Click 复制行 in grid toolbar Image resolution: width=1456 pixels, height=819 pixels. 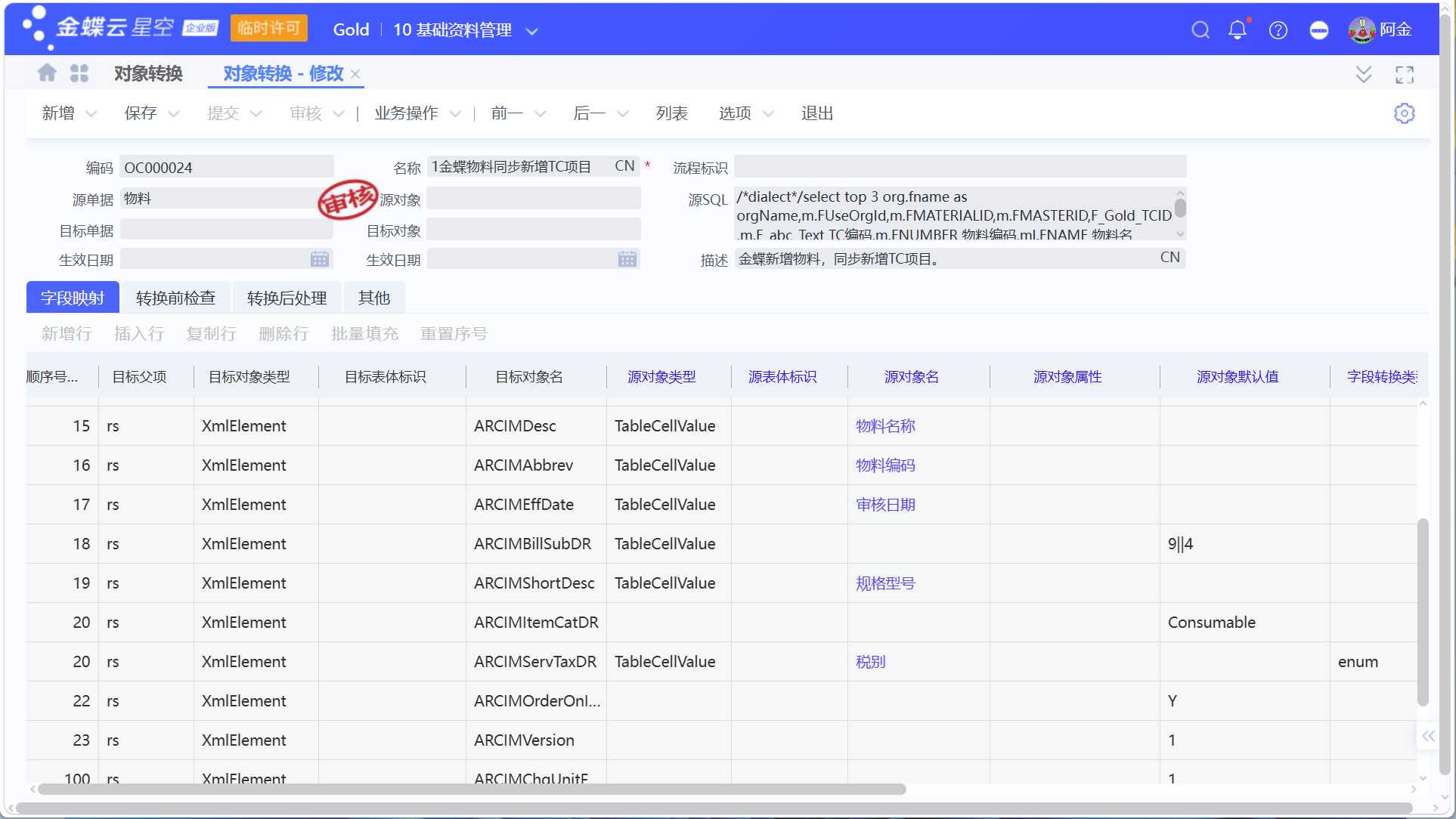click(x=211, y=333)
